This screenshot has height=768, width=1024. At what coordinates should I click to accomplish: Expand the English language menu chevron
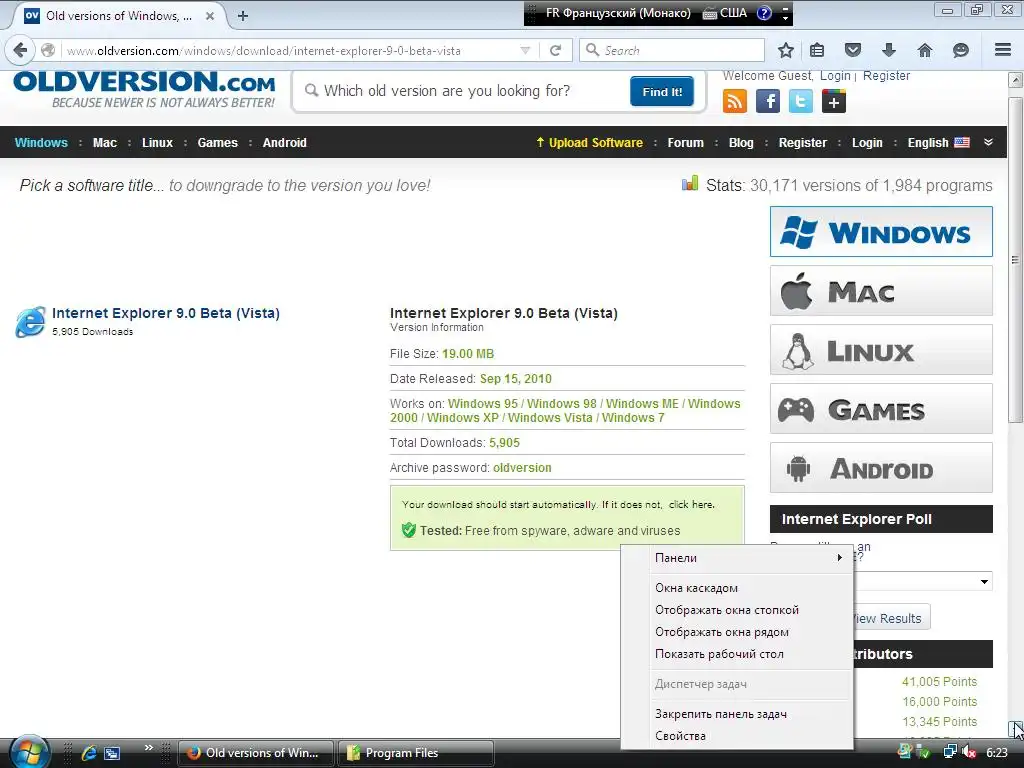coord(988,142)
